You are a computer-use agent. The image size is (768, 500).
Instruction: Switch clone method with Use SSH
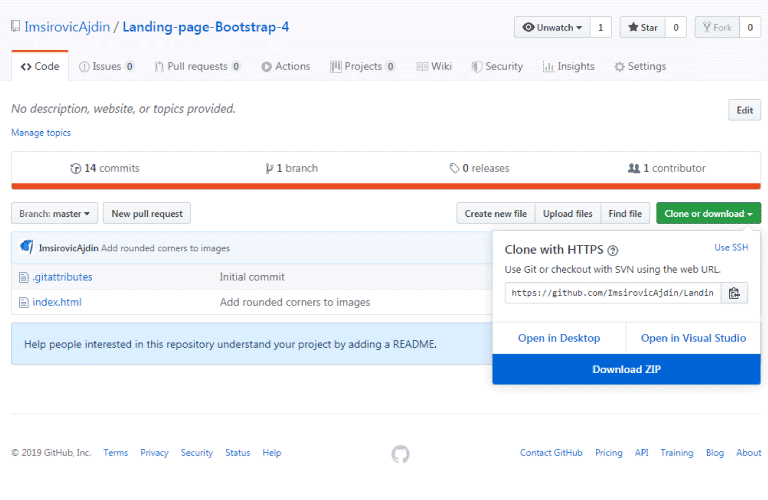click(x=731, y=248)
